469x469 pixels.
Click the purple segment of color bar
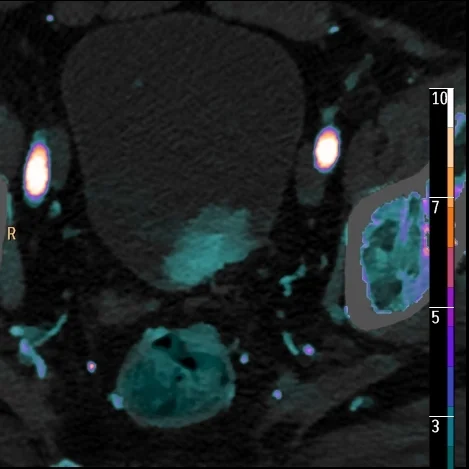click(450, 307)
